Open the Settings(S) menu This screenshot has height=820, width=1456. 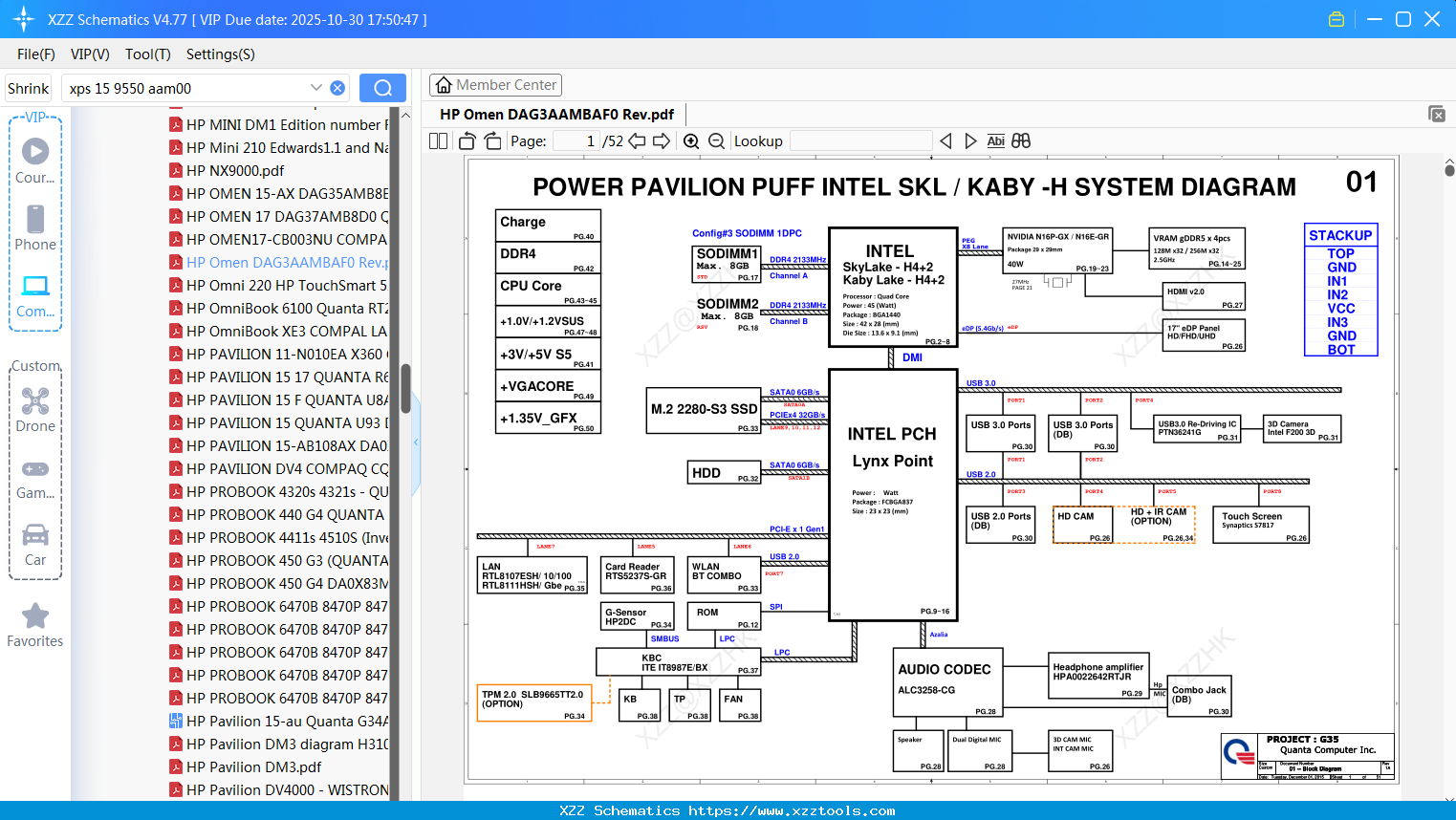coord(221,54)
